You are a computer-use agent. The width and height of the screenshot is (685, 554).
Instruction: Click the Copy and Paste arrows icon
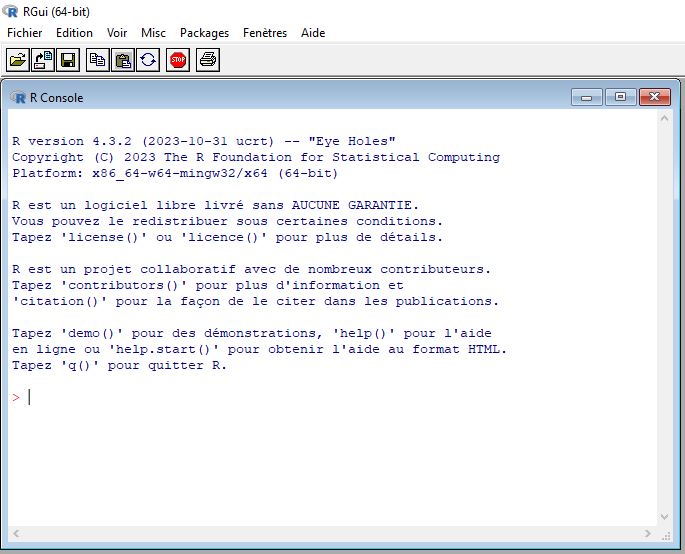148,60
